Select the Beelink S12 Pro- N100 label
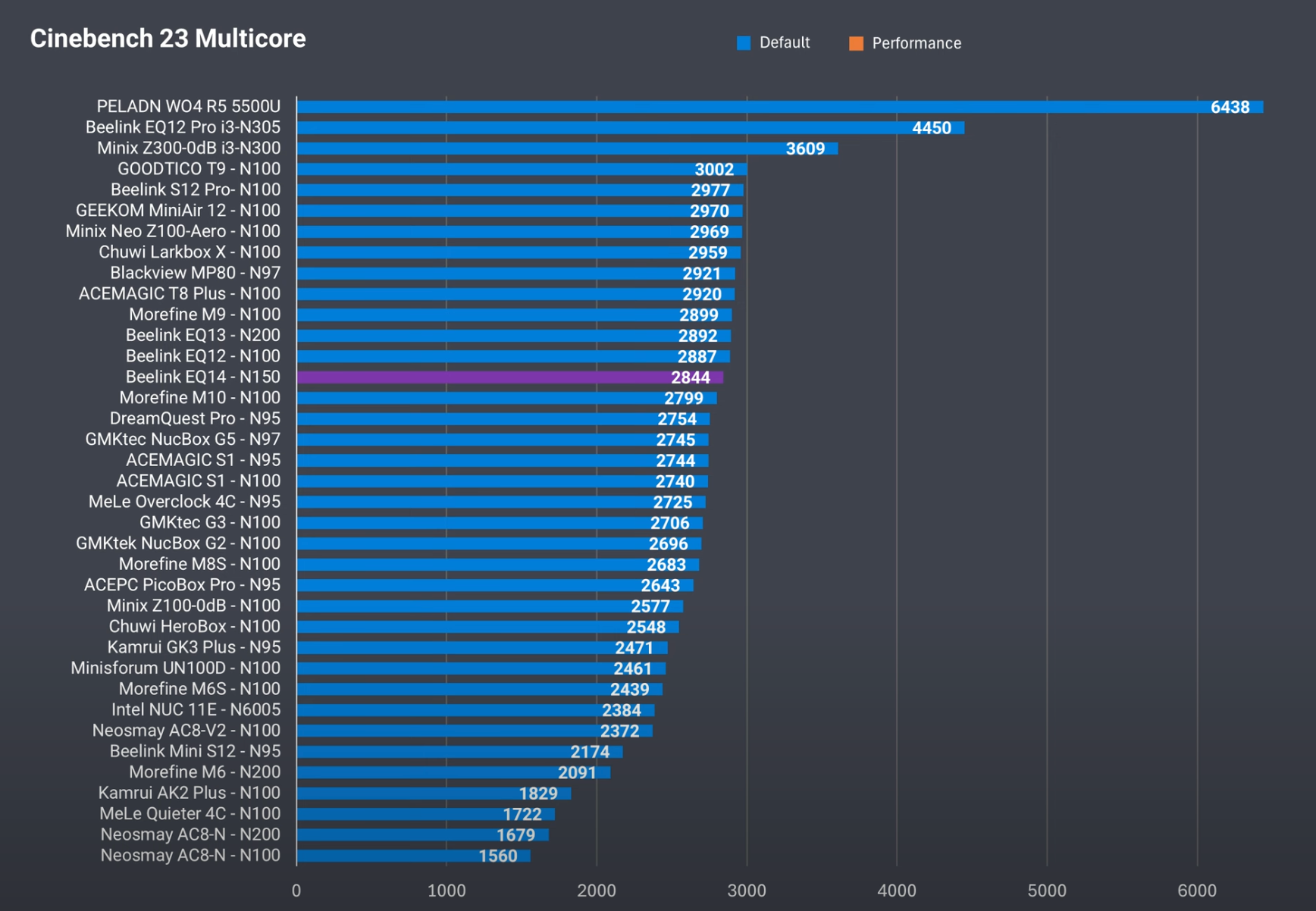This screenshot has height=911, width=1316. pos(196,190)
